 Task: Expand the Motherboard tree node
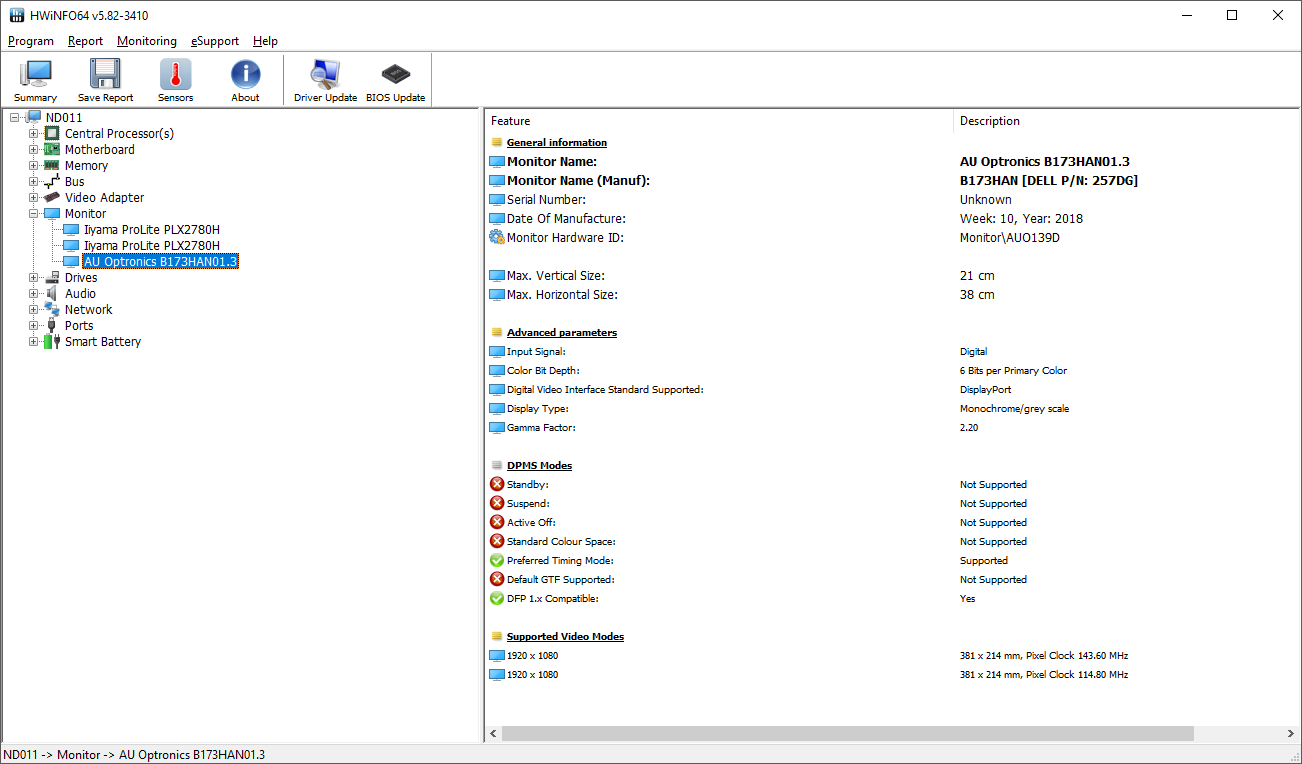click(x=33, y=150)
